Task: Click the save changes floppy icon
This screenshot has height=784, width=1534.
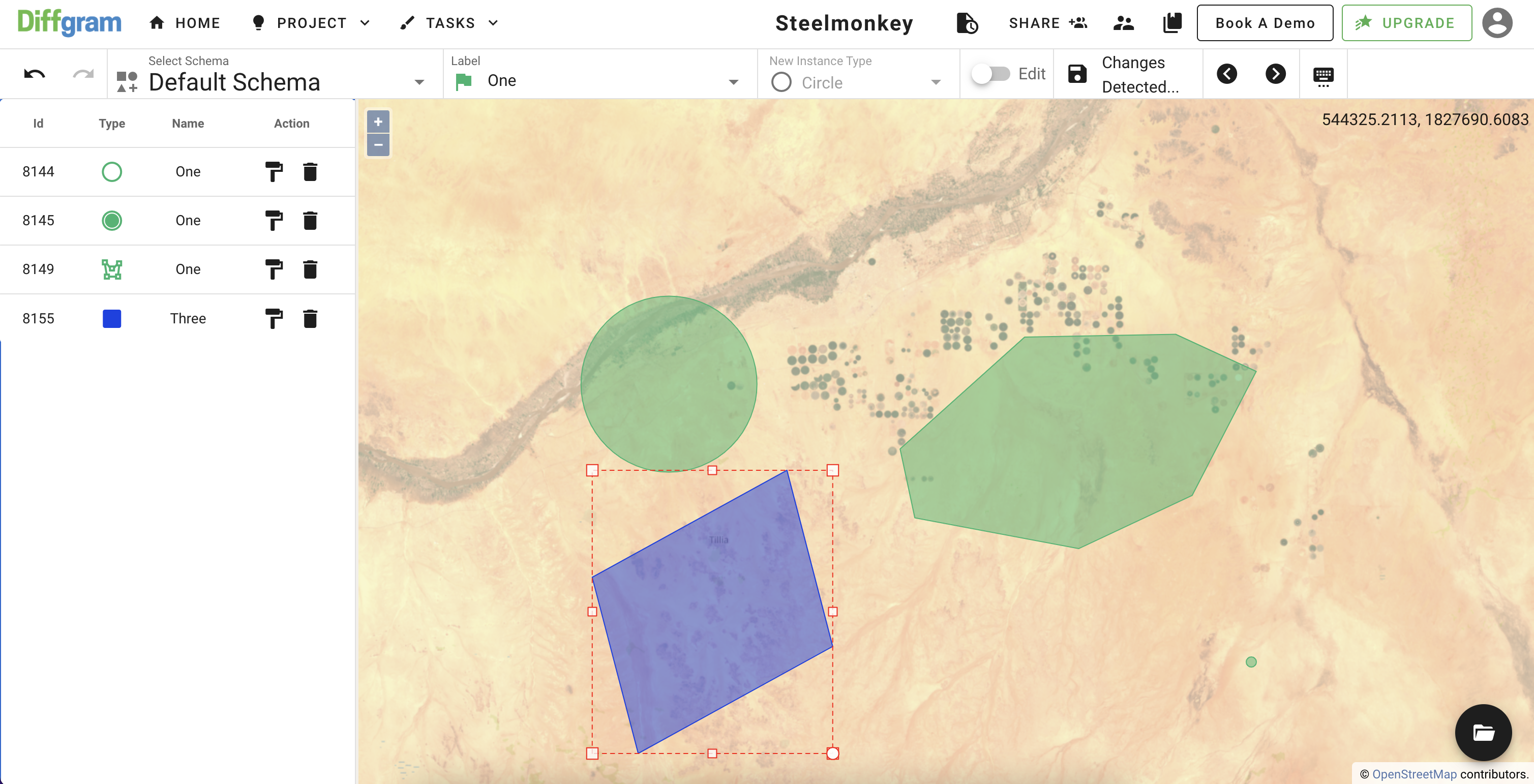Action: (1077, 74)
